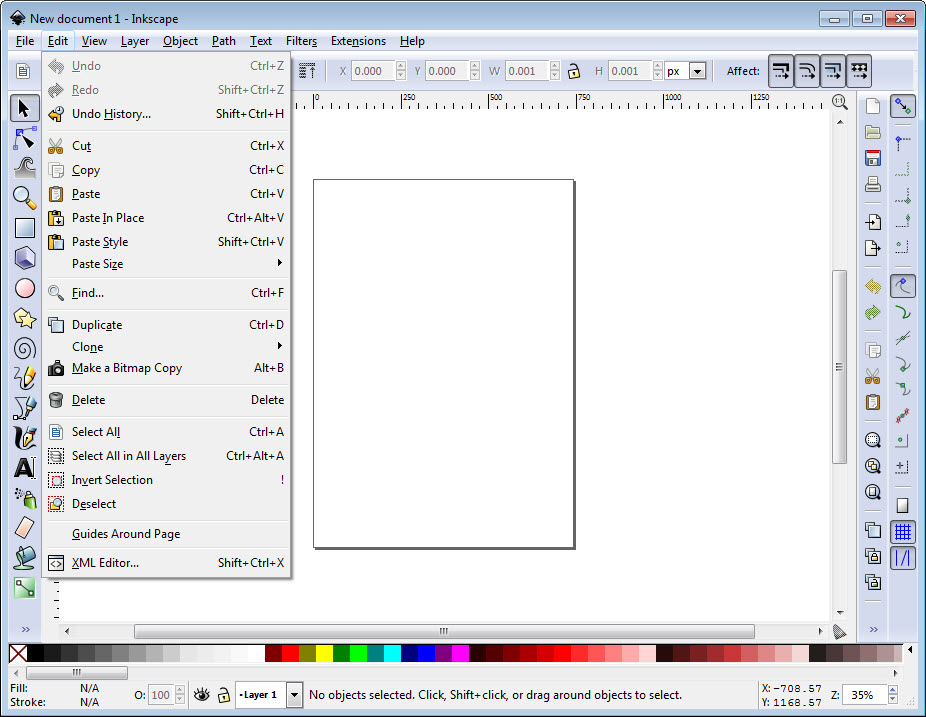Select the Spray tool
The height and width of the screenshot is (717, 926).
pos(24,498)
